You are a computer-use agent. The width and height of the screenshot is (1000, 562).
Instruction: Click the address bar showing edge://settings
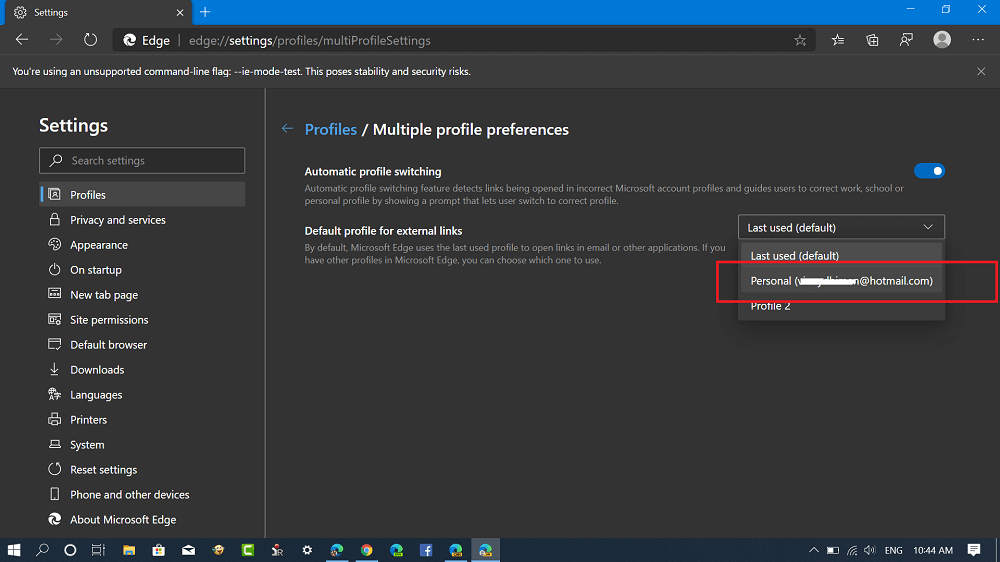464,40
